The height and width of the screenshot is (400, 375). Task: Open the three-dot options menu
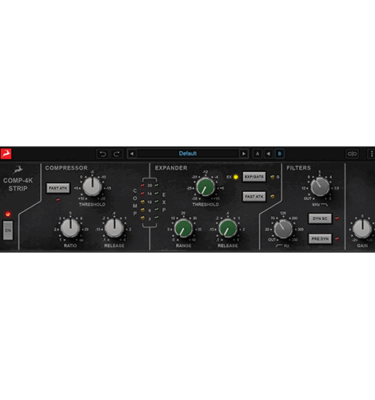(372, 154)
